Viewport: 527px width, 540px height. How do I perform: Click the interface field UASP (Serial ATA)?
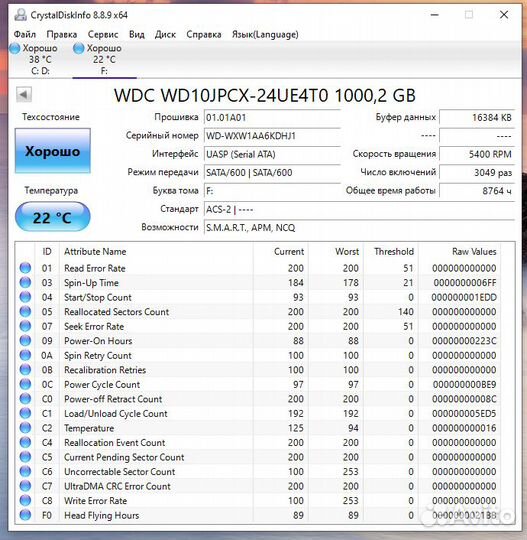[x=272, y=154]
